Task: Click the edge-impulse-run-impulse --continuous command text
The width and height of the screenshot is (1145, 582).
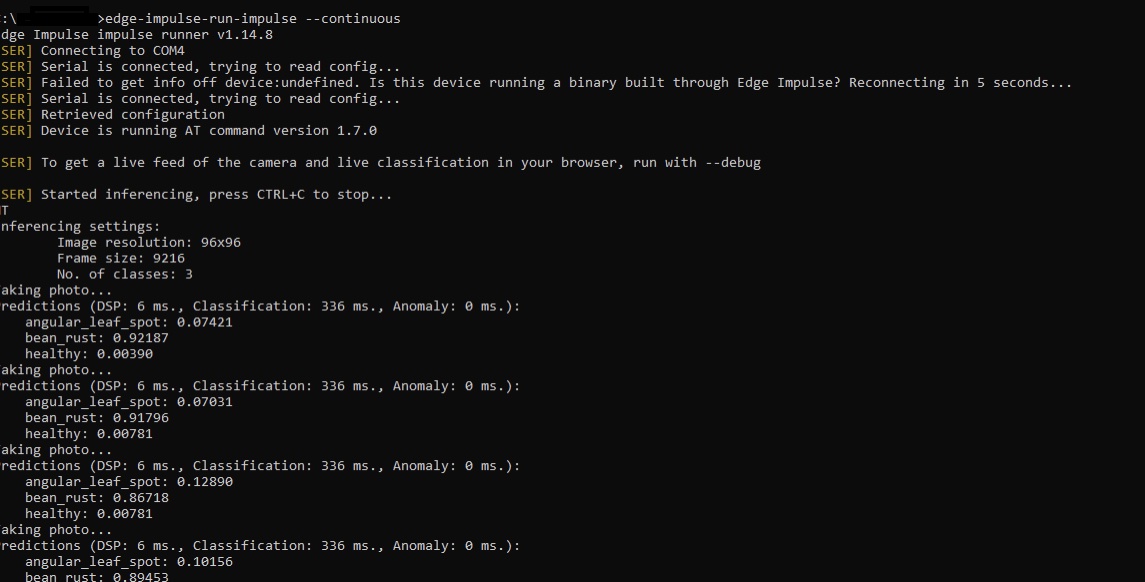Action: (x=253, y=19)
